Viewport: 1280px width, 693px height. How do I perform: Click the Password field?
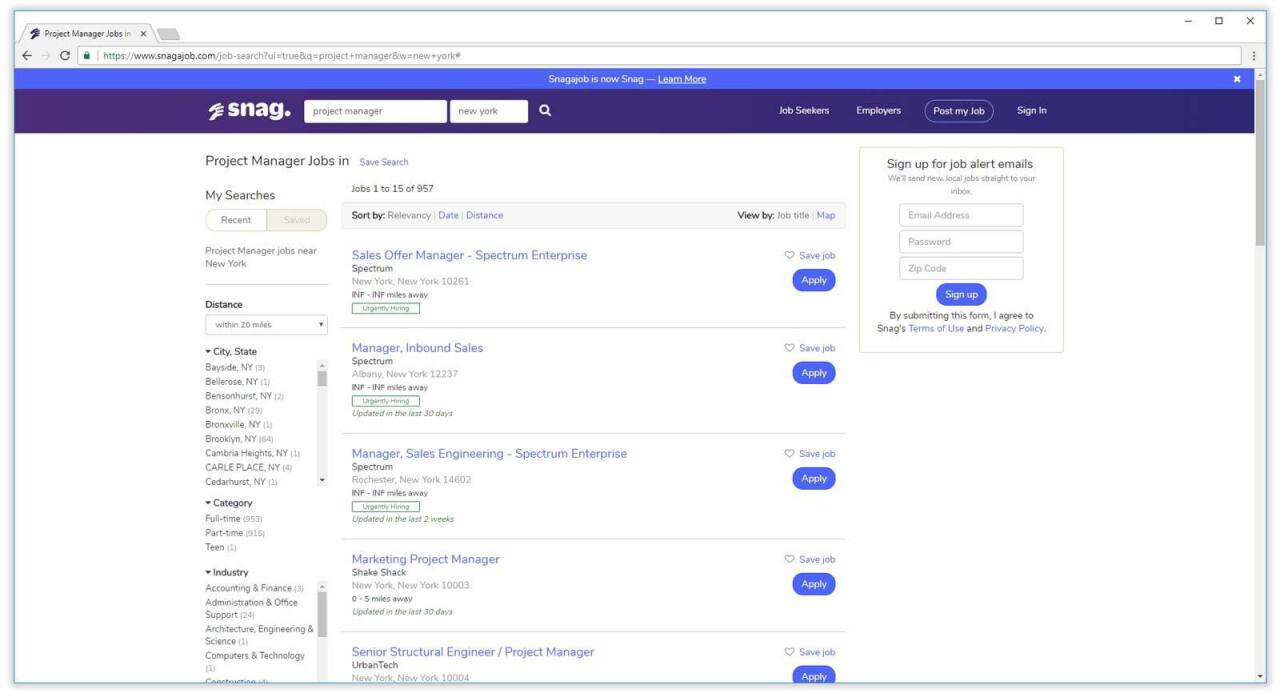tap(961, 242)
